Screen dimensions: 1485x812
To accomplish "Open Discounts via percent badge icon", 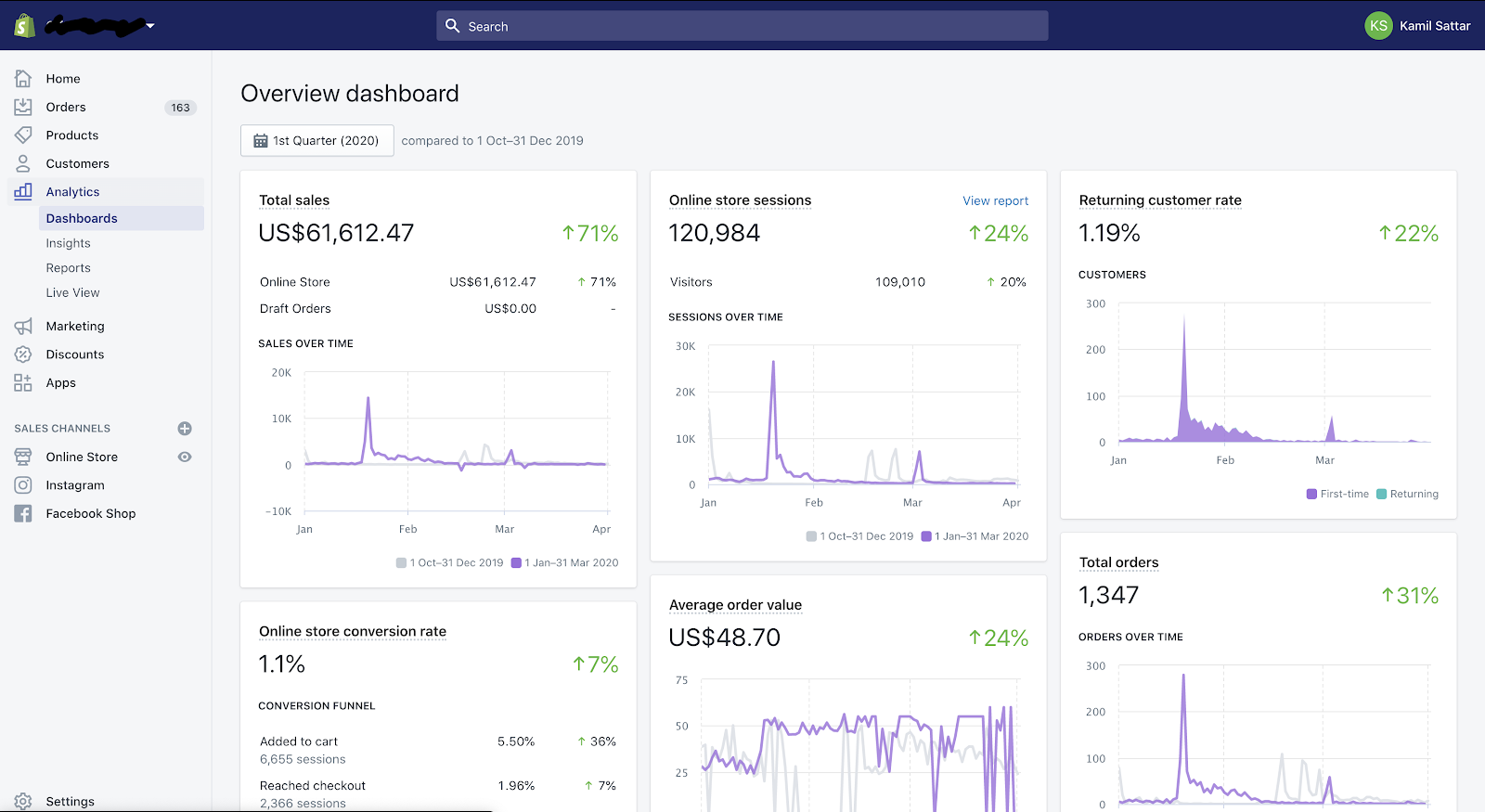I will 23,354.
